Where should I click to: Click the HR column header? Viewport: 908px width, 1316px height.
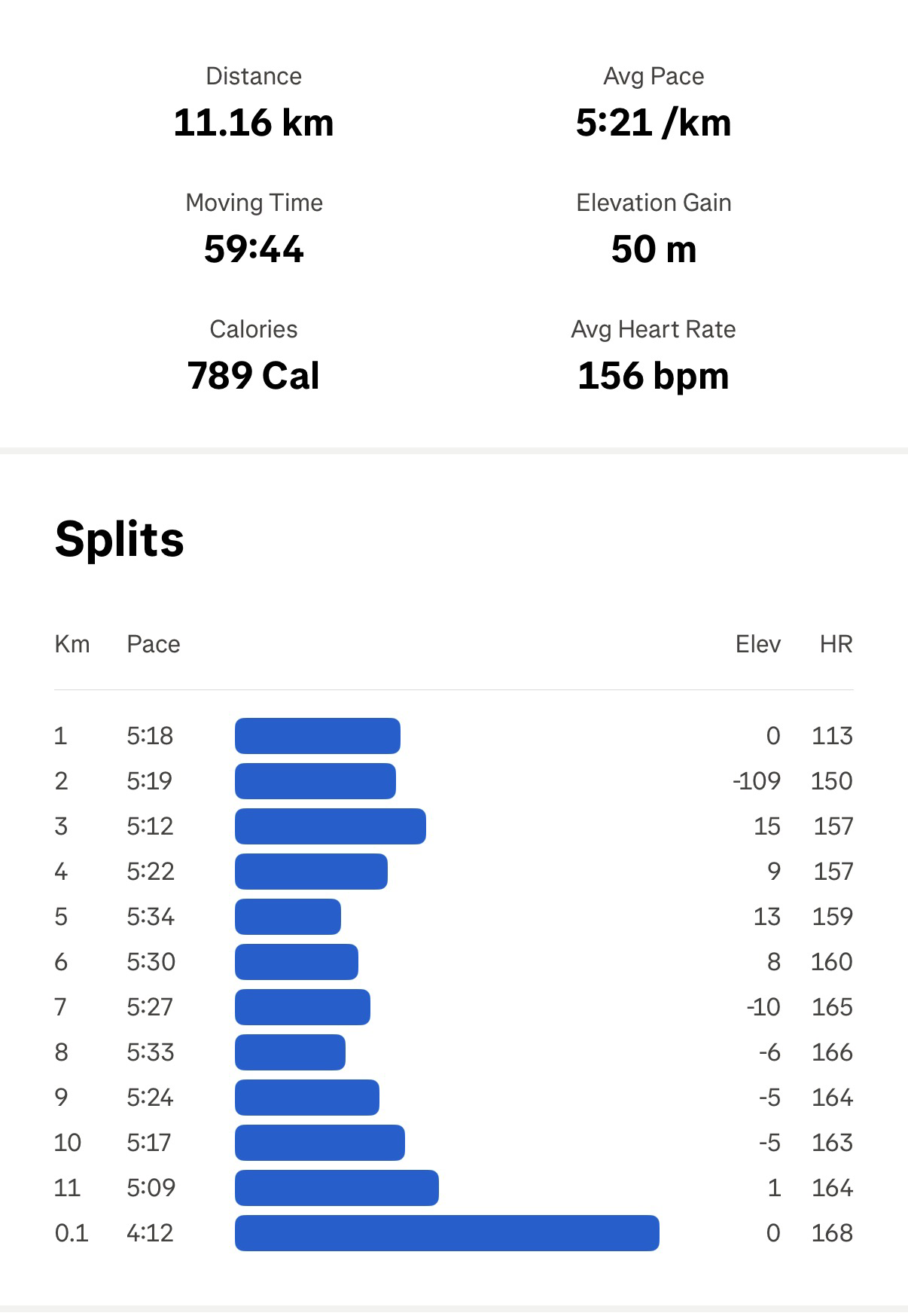[836, 644]
